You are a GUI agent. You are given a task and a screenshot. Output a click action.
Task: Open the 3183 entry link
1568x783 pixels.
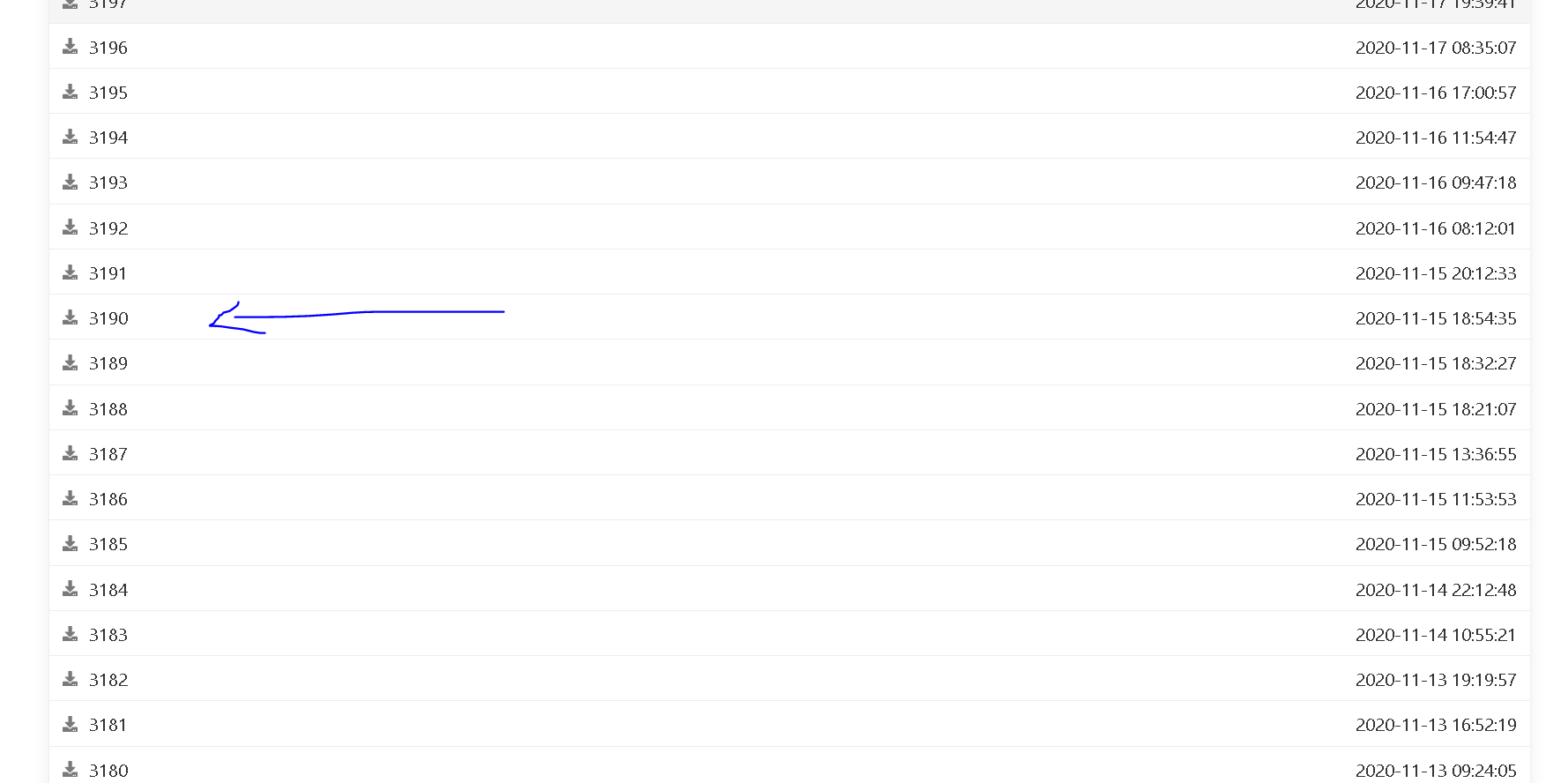108,635
